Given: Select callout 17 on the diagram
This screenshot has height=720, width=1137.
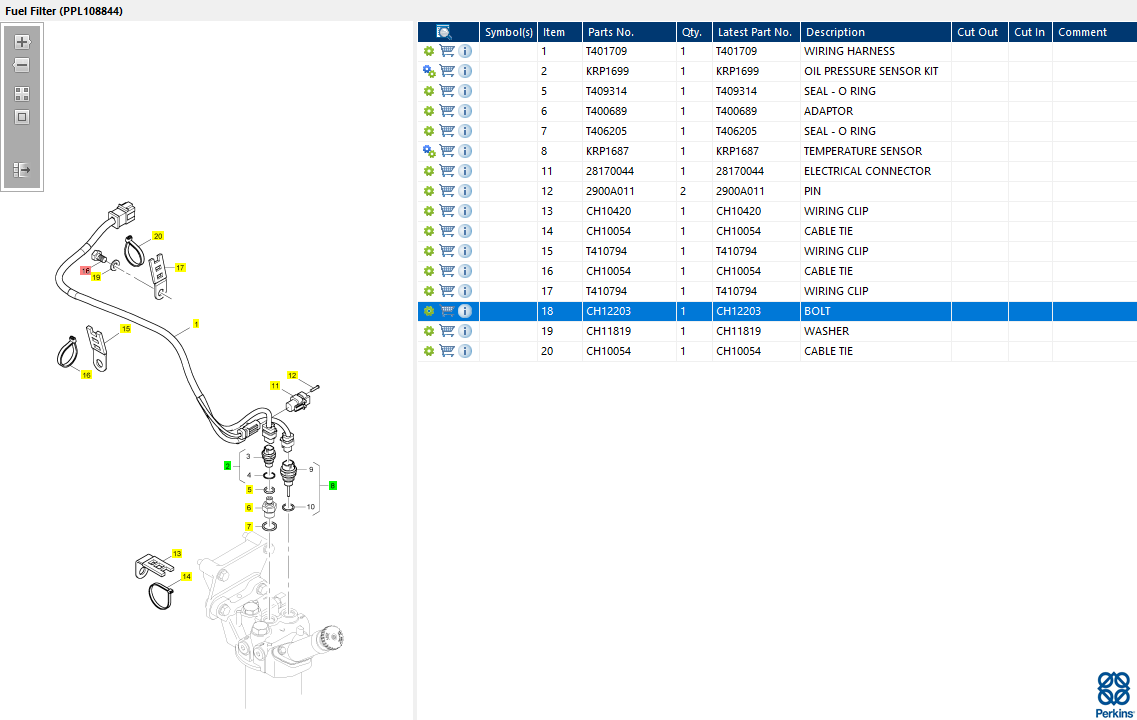Looking at the screenshot, I should click(x=181, y=268).
